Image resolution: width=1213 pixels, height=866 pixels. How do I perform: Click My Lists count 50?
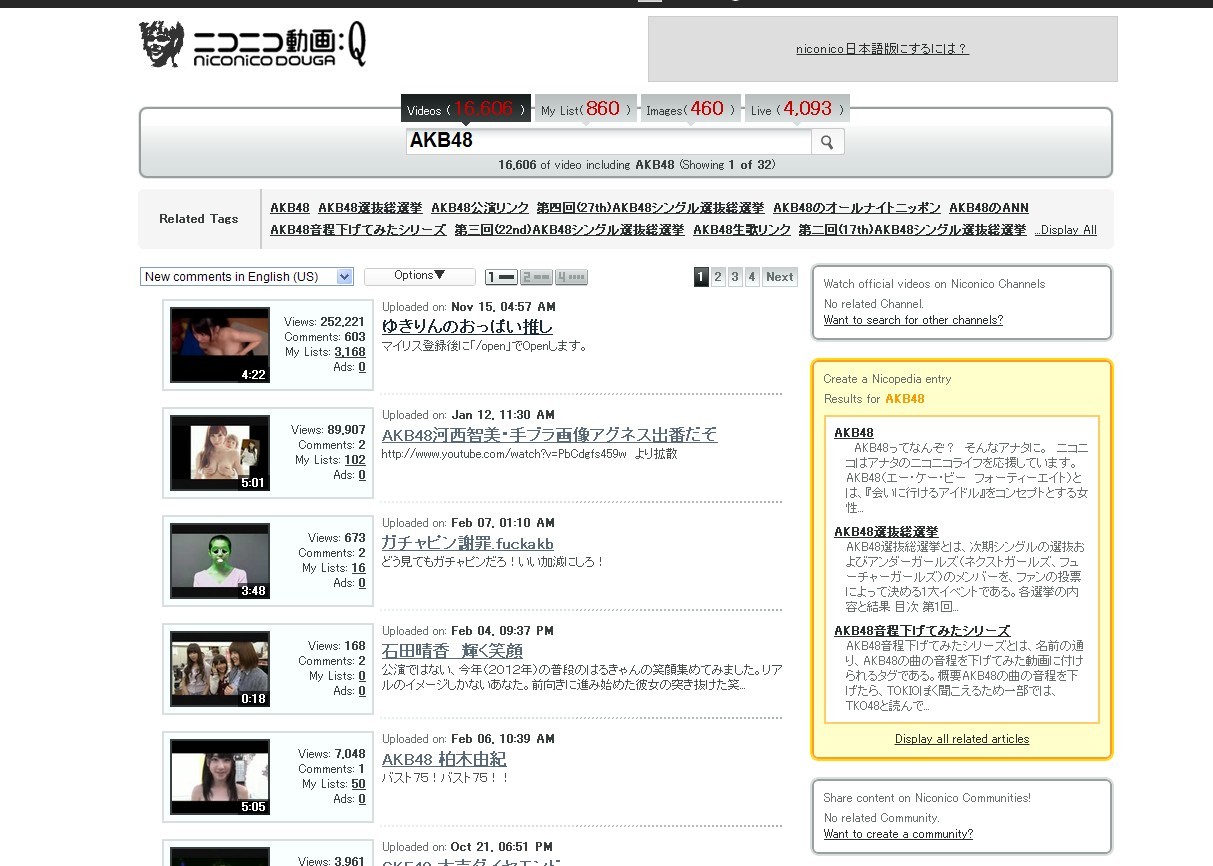(358, 784)
